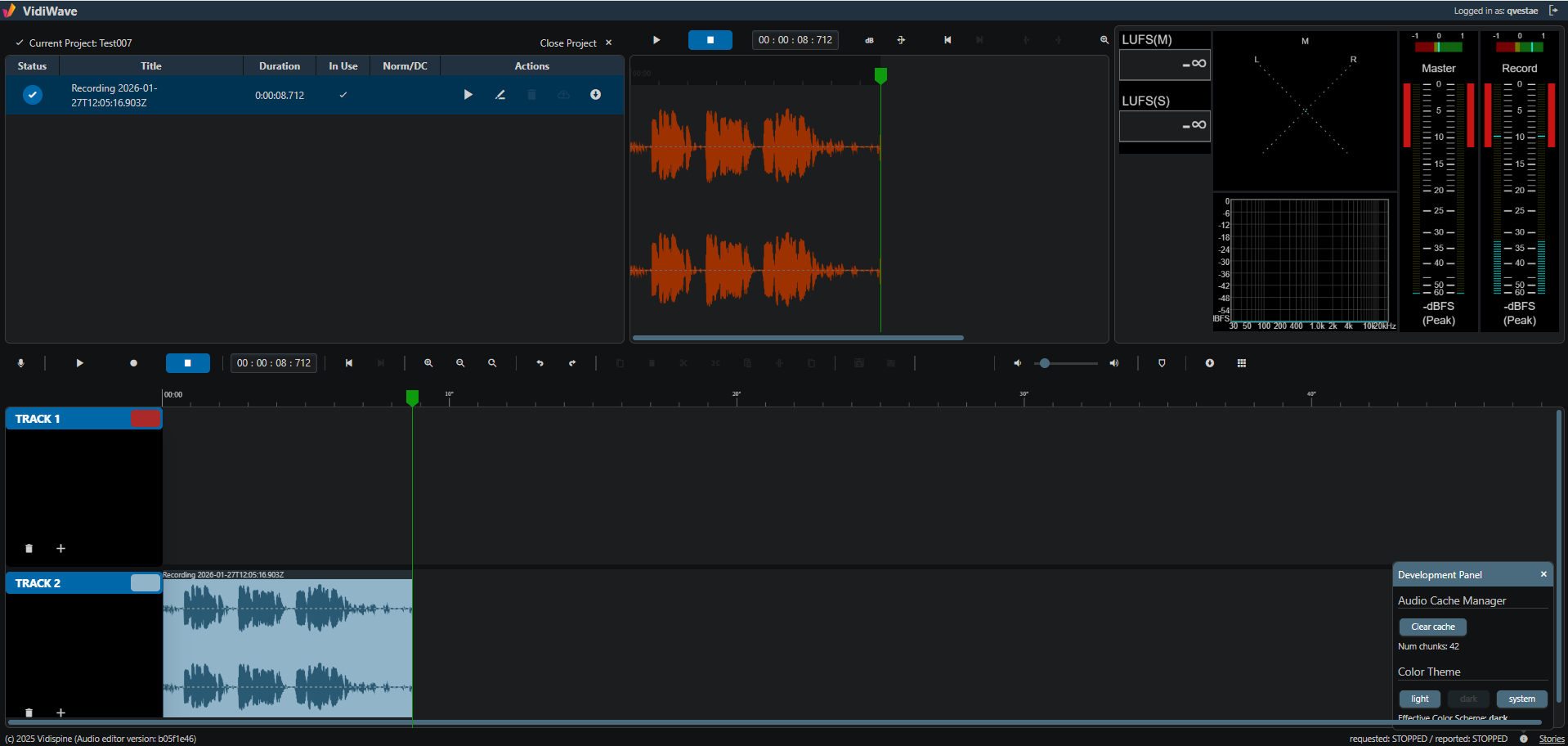The height and width of the screenshot is (746, 1568).
Task: Edit the recording with the pencil icon
Action: [500, 95]
